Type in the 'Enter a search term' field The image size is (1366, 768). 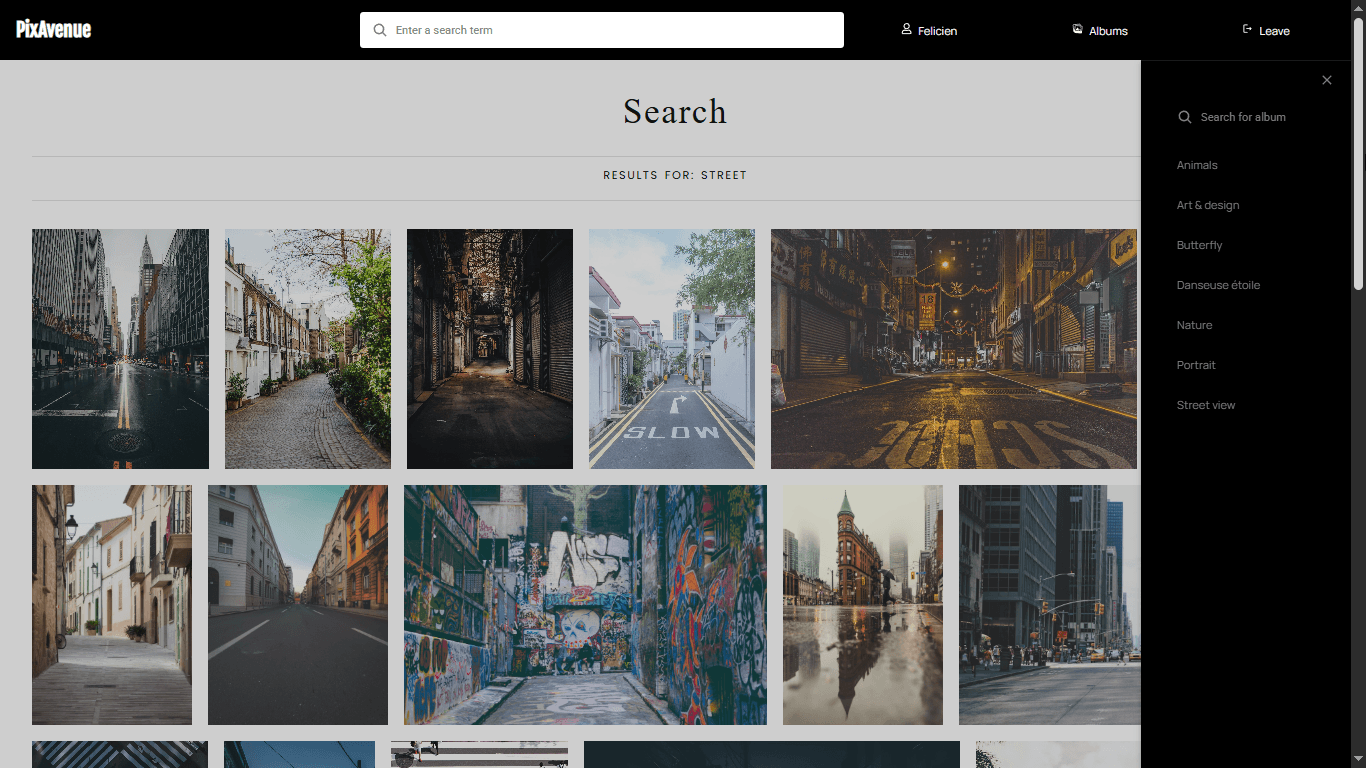point(610,30)
